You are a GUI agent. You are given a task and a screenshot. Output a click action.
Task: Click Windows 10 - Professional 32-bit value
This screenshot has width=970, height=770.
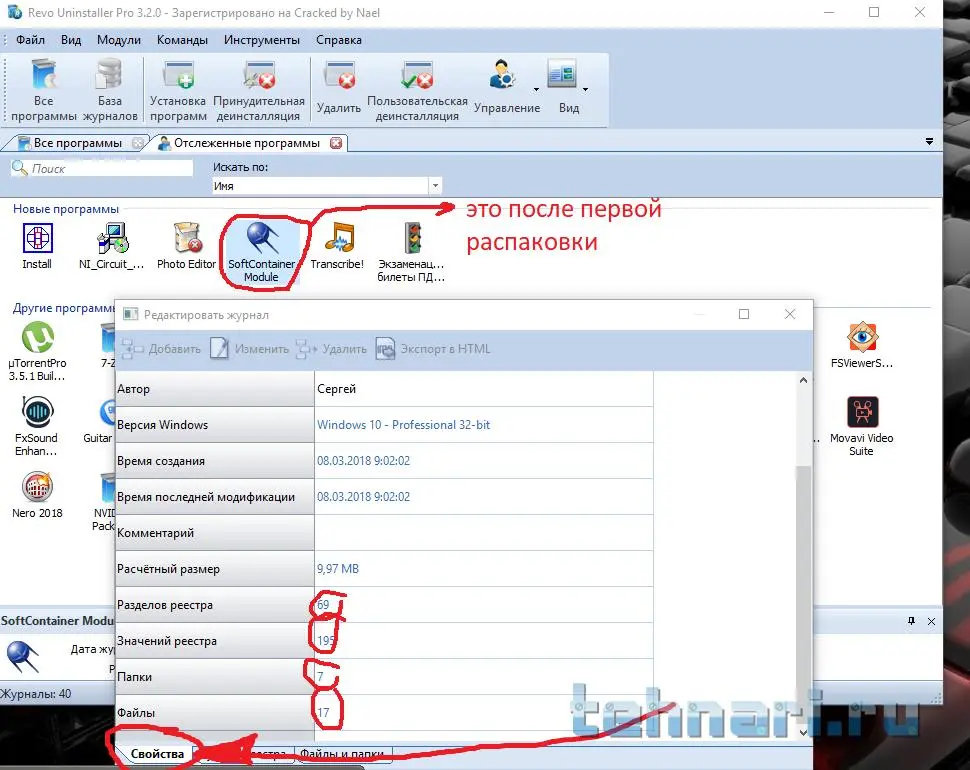(403, 425)
